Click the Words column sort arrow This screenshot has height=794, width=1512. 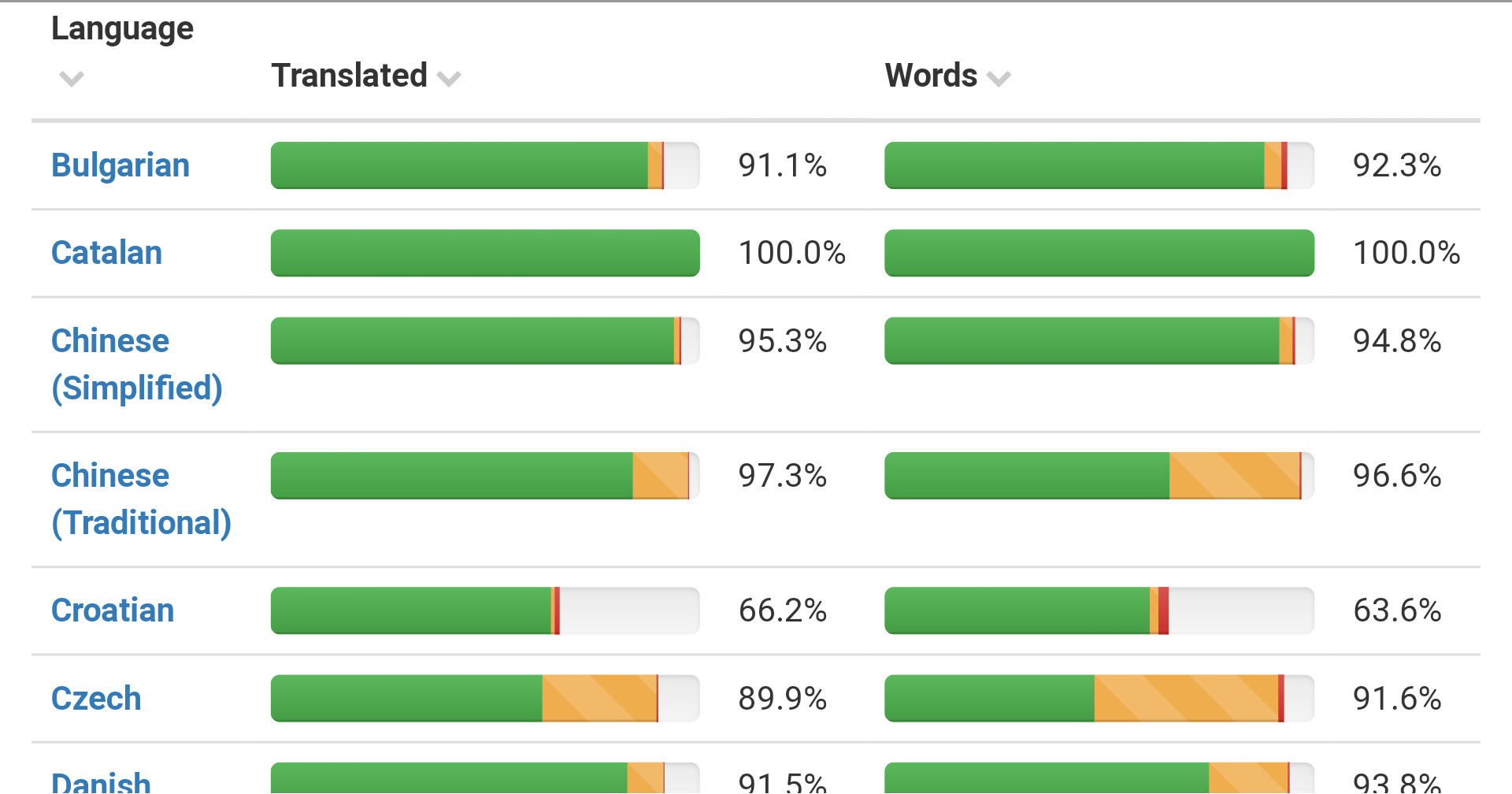(x=999, y=78)
